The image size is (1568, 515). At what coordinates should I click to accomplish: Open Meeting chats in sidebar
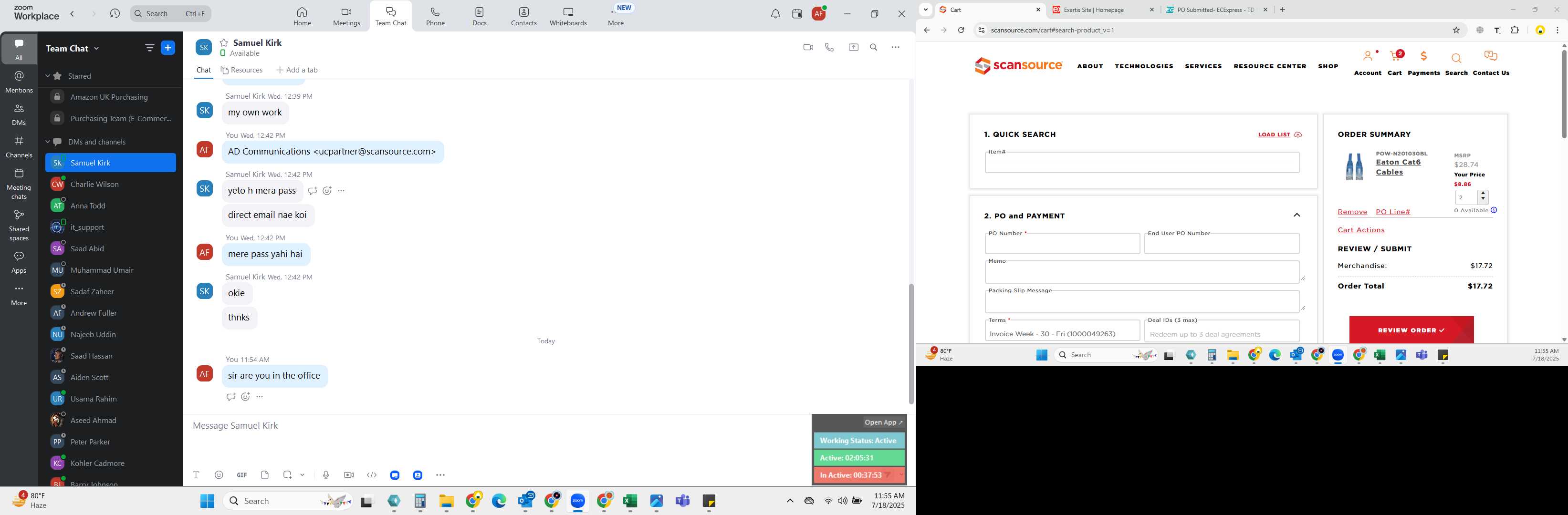[x=19, y=184]
